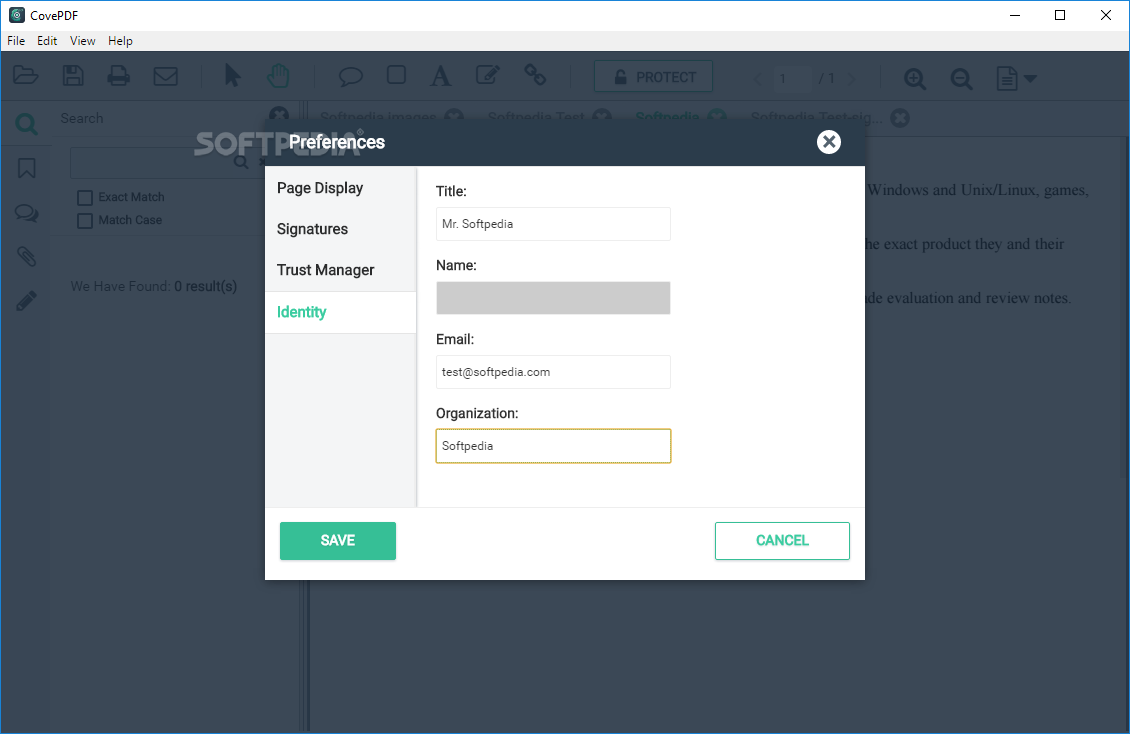Image resolution: width=1130 pixels, height=734 pixels.
Task: Go to the previous page with the arrow
Action: (757, 79)
